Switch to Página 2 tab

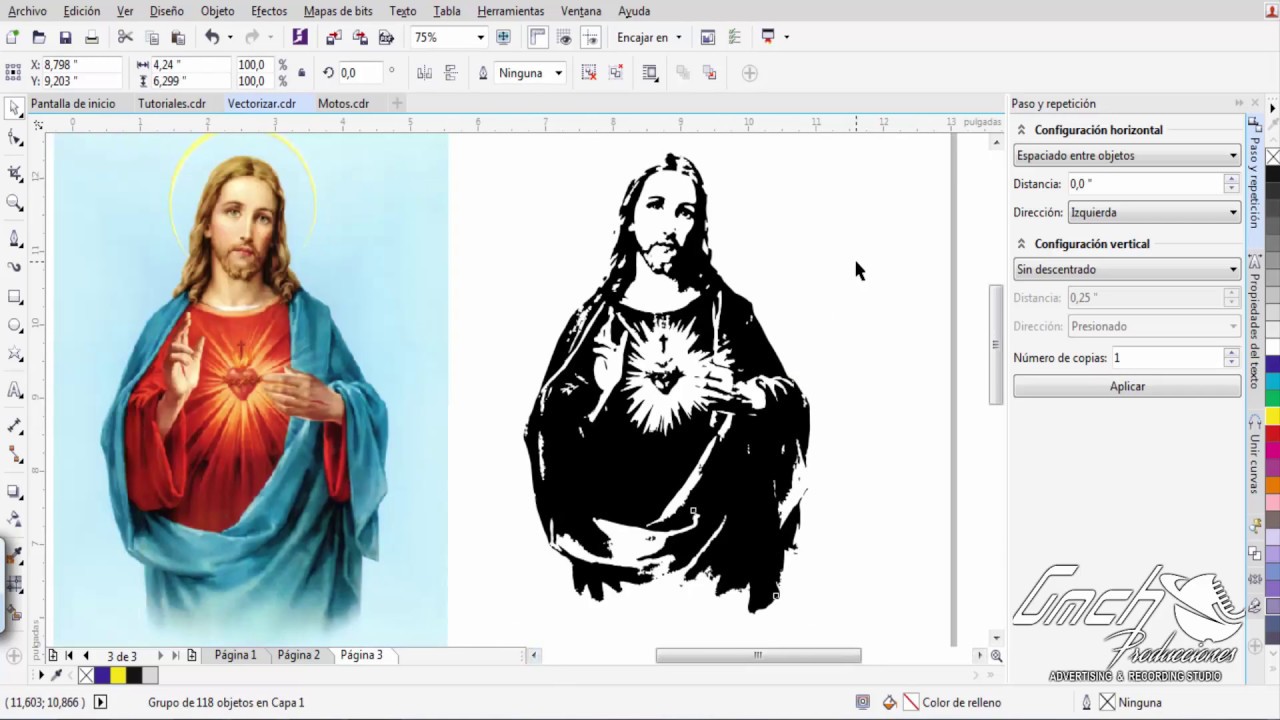pos(298,655)
